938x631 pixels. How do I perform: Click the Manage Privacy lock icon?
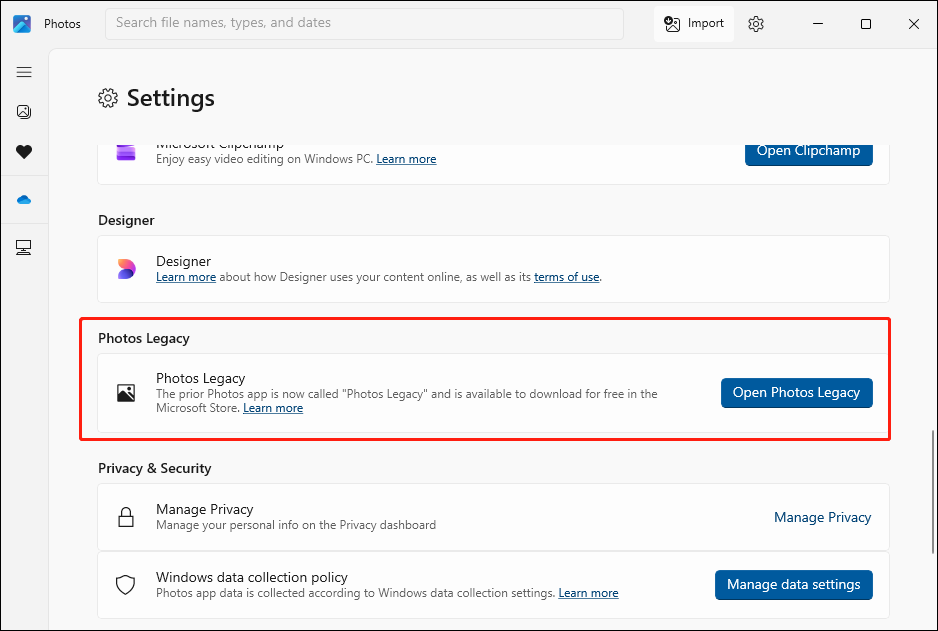[126, 517]
